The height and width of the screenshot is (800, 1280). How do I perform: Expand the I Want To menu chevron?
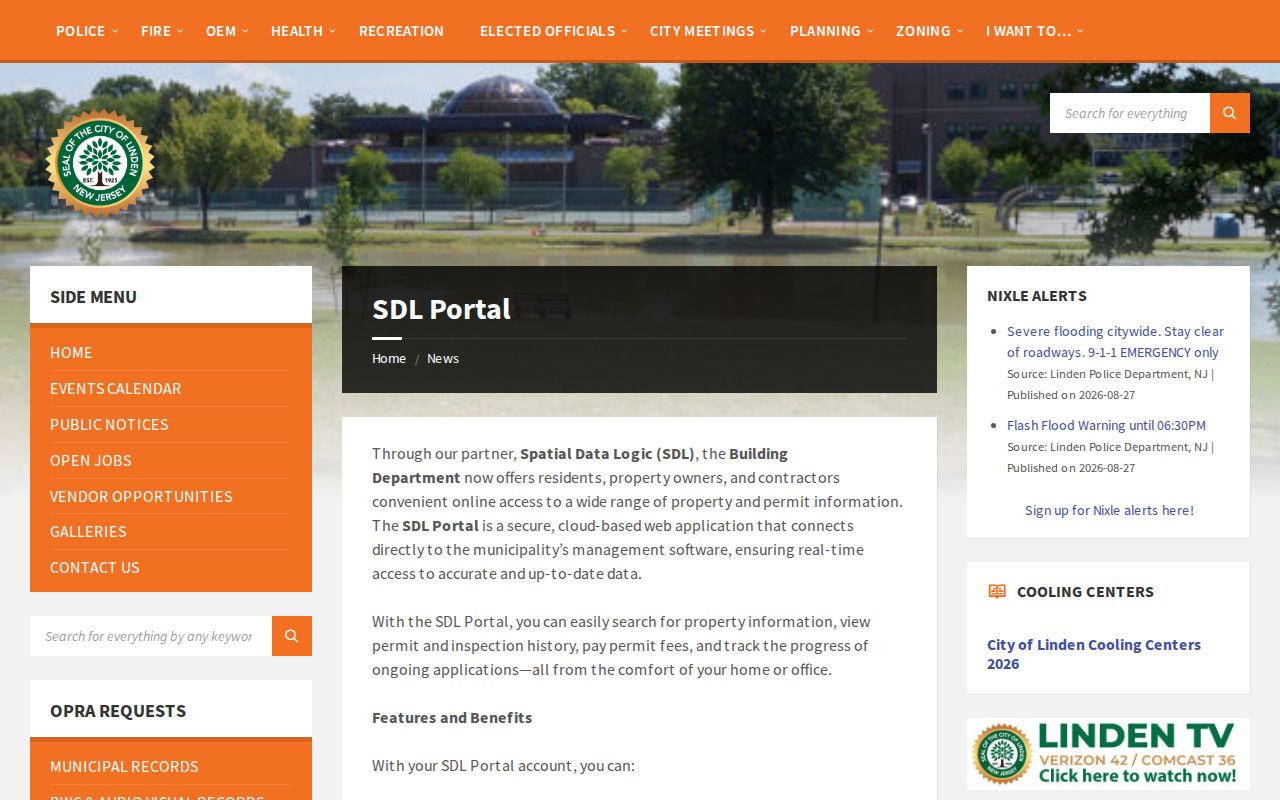point(1080,31)
